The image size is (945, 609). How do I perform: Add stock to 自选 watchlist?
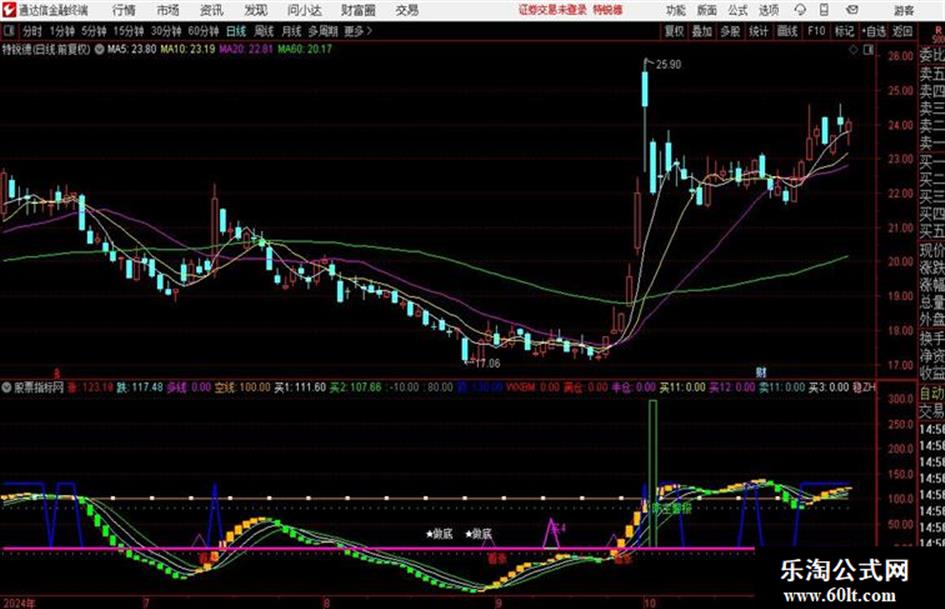[873, 31]
